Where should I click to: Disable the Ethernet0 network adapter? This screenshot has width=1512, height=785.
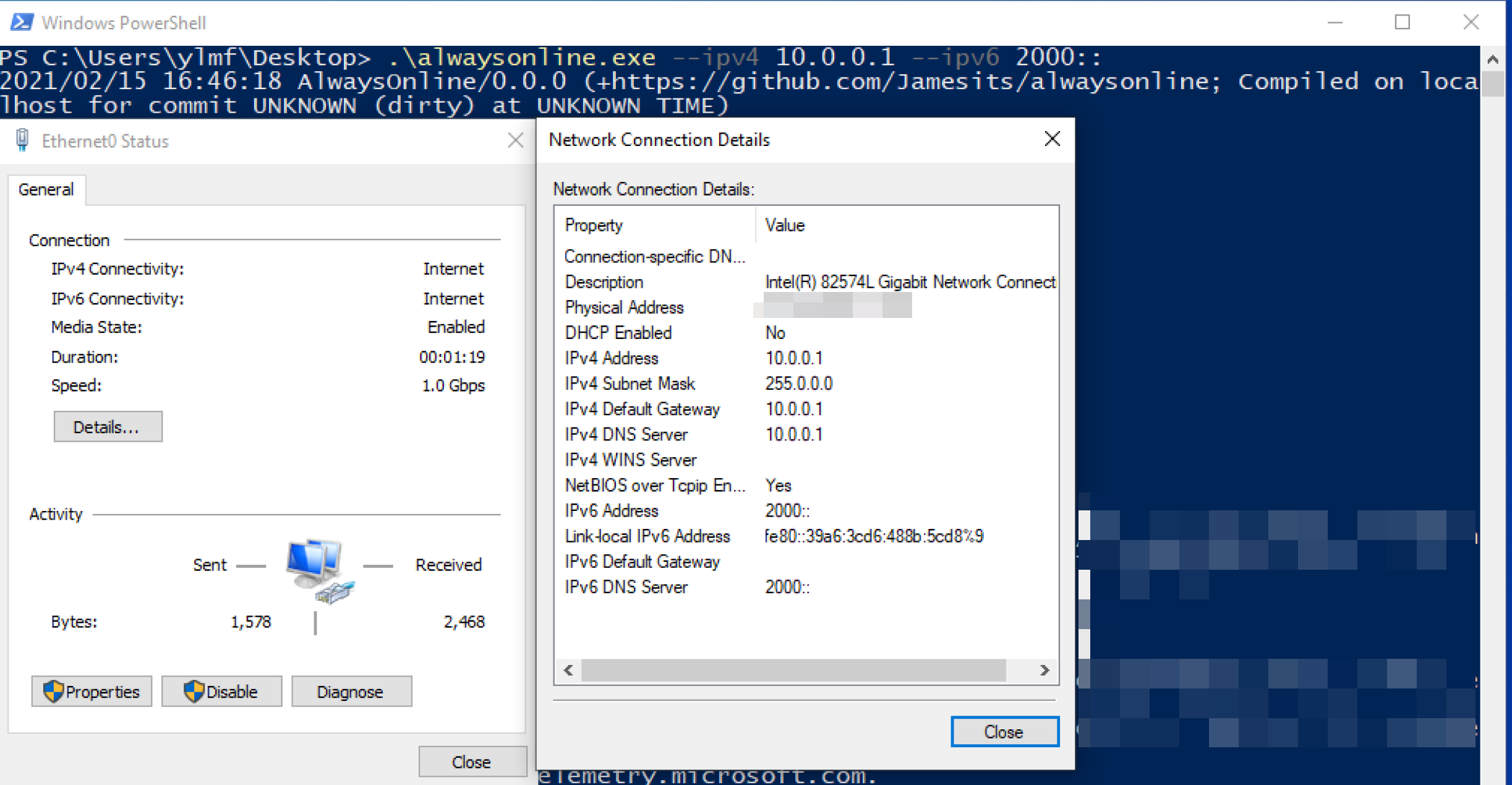pyautogui.click(x=221, y=691)
